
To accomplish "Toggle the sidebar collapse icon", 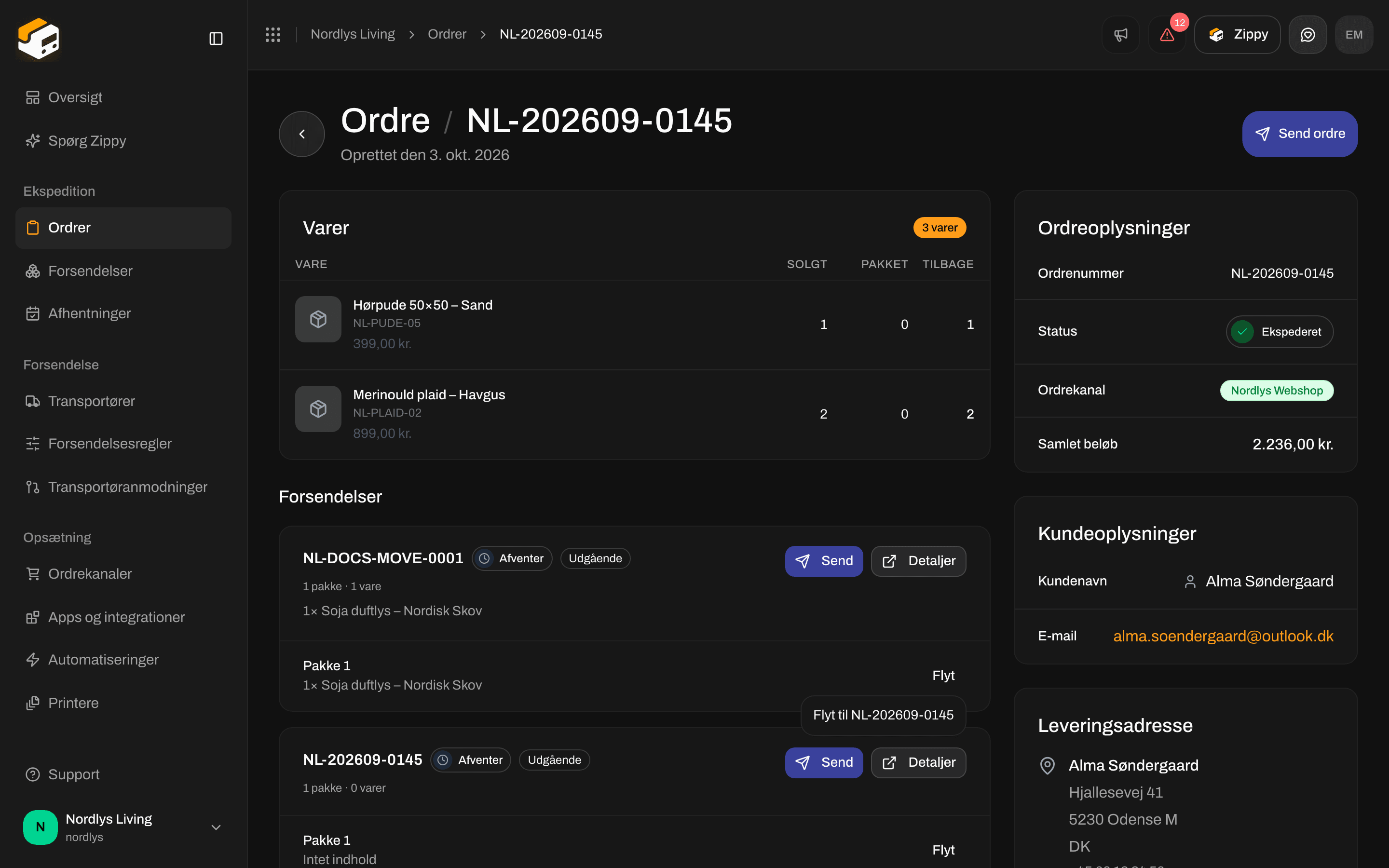I will click(216, 39).
